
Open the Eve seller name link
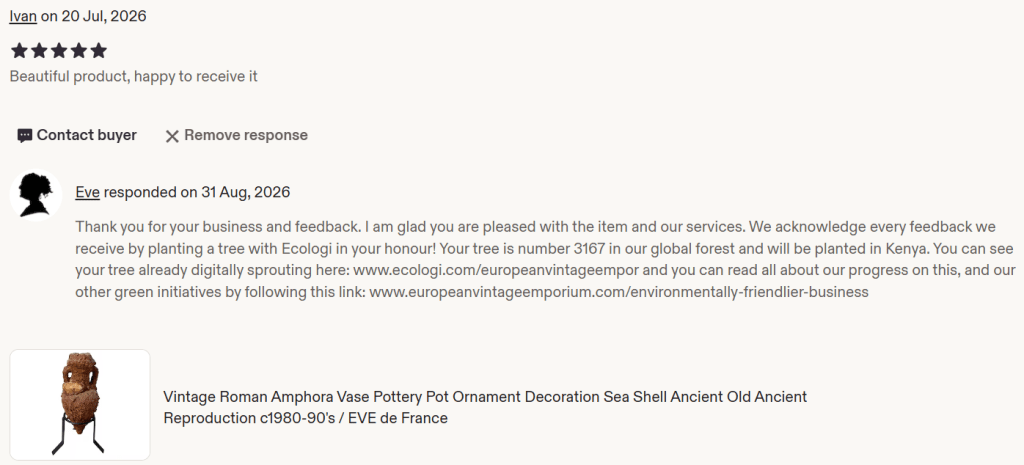coord(88,193)
